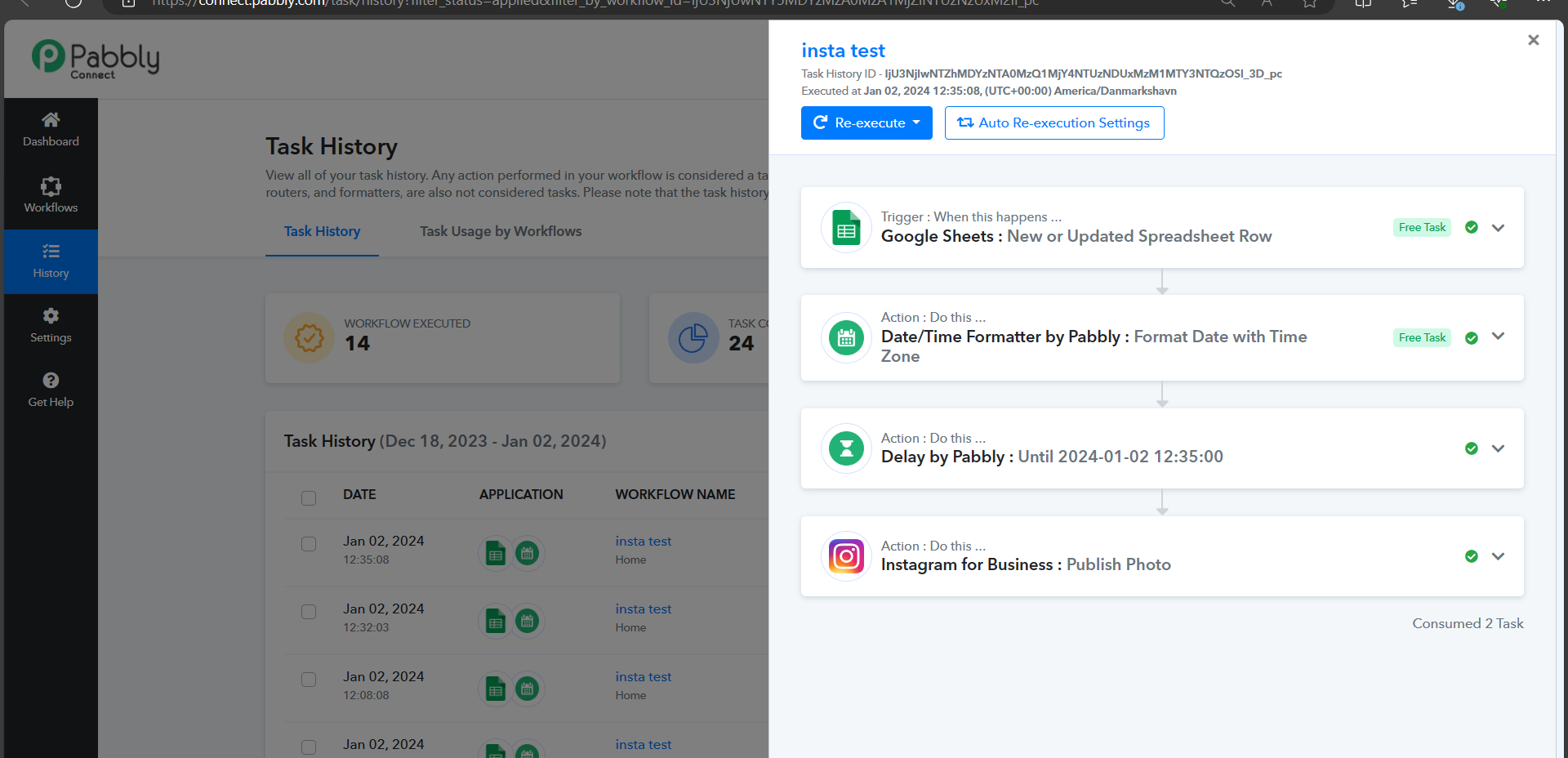Switch to the Task History tab

point(322,231)
